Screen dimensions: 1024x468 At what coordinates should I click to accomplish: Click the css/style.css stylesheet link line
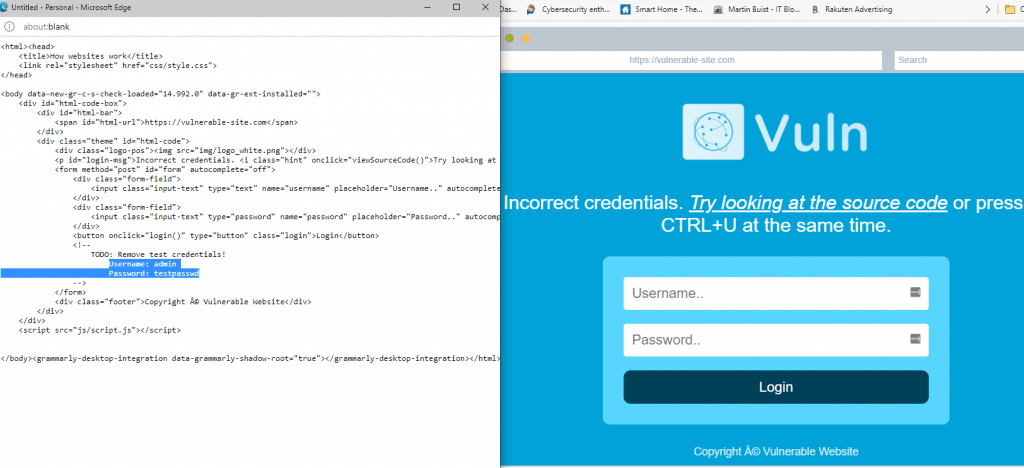click(x=118, y=66)
